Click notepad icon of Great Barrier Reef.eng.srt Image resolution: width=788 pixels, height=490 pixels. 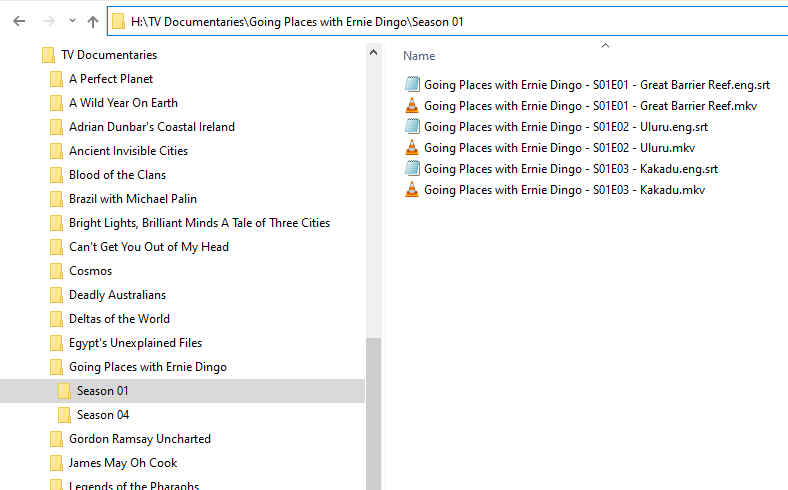pyautogui.click(x=412, y=84)
